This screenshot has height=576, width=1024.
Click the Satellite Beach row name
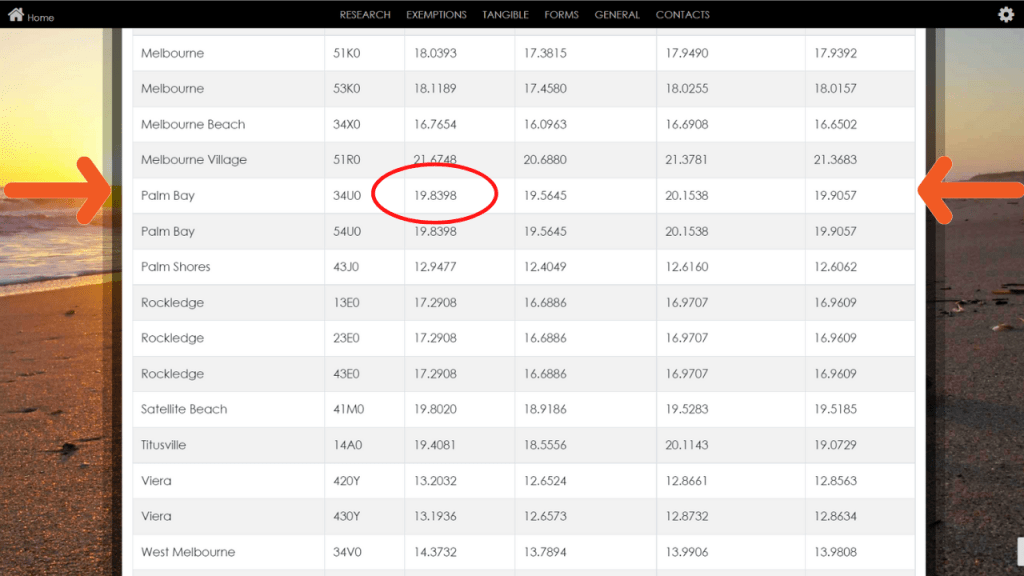coord(184,409)
